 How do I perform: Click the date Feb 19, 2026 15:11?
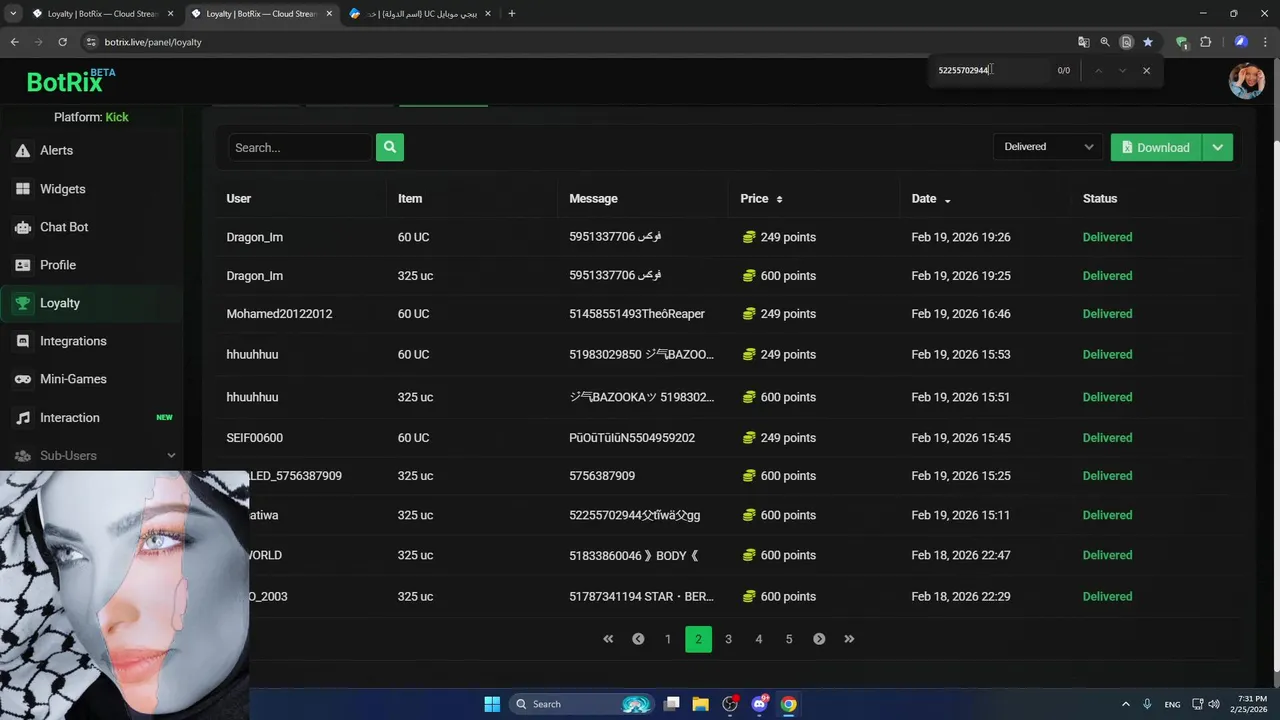(x=961, y=515)
